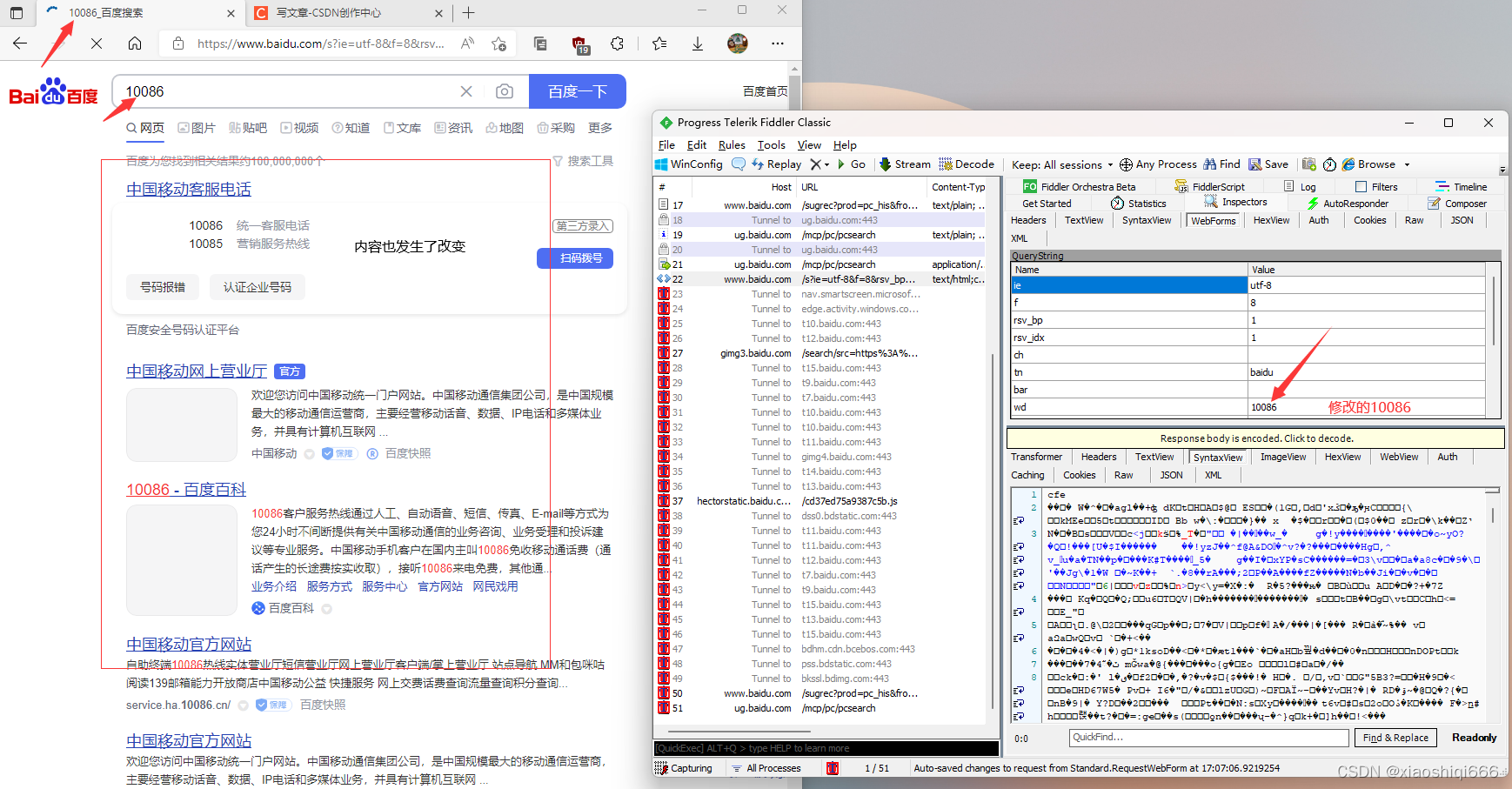Screen dimensions: 1512x789
Task: Click Any Process target in Fiddler toolbar
Action: (x=1158, y=164)
